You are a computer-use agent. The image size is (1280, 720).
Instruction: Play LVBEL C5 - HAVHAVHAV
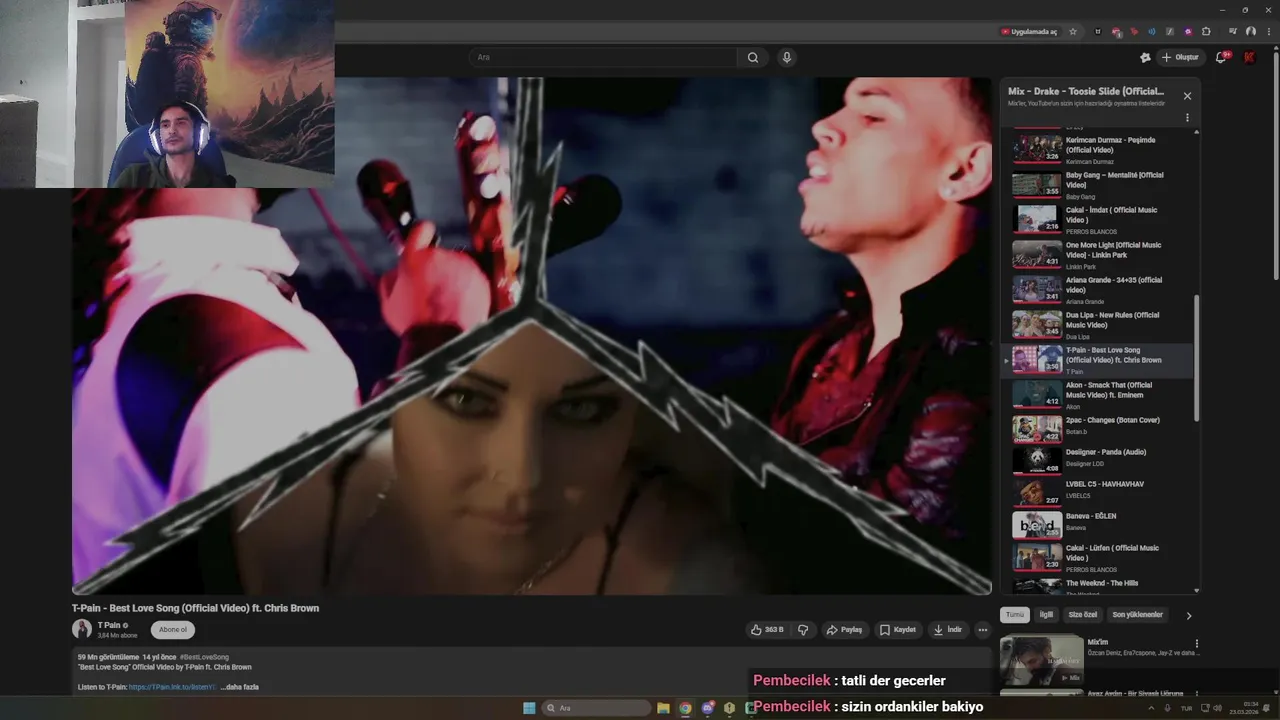click(x=1097, y=492)
